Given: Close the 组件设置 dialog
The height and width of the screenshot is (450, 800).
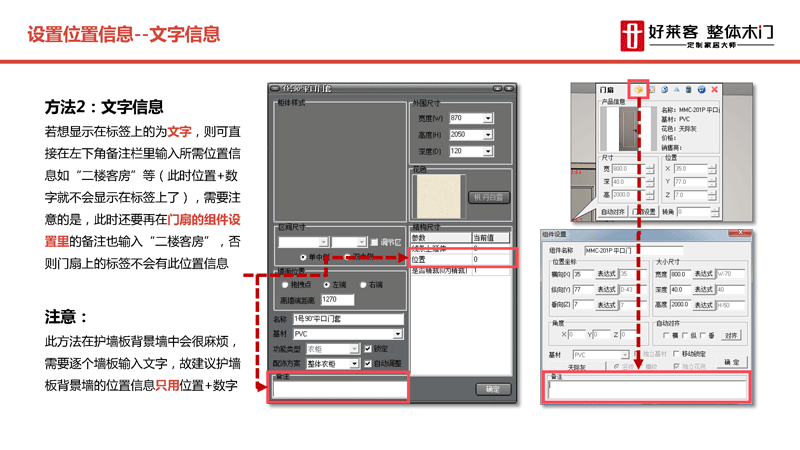Looking at the screenshot, I should click(x=740, y=233).
